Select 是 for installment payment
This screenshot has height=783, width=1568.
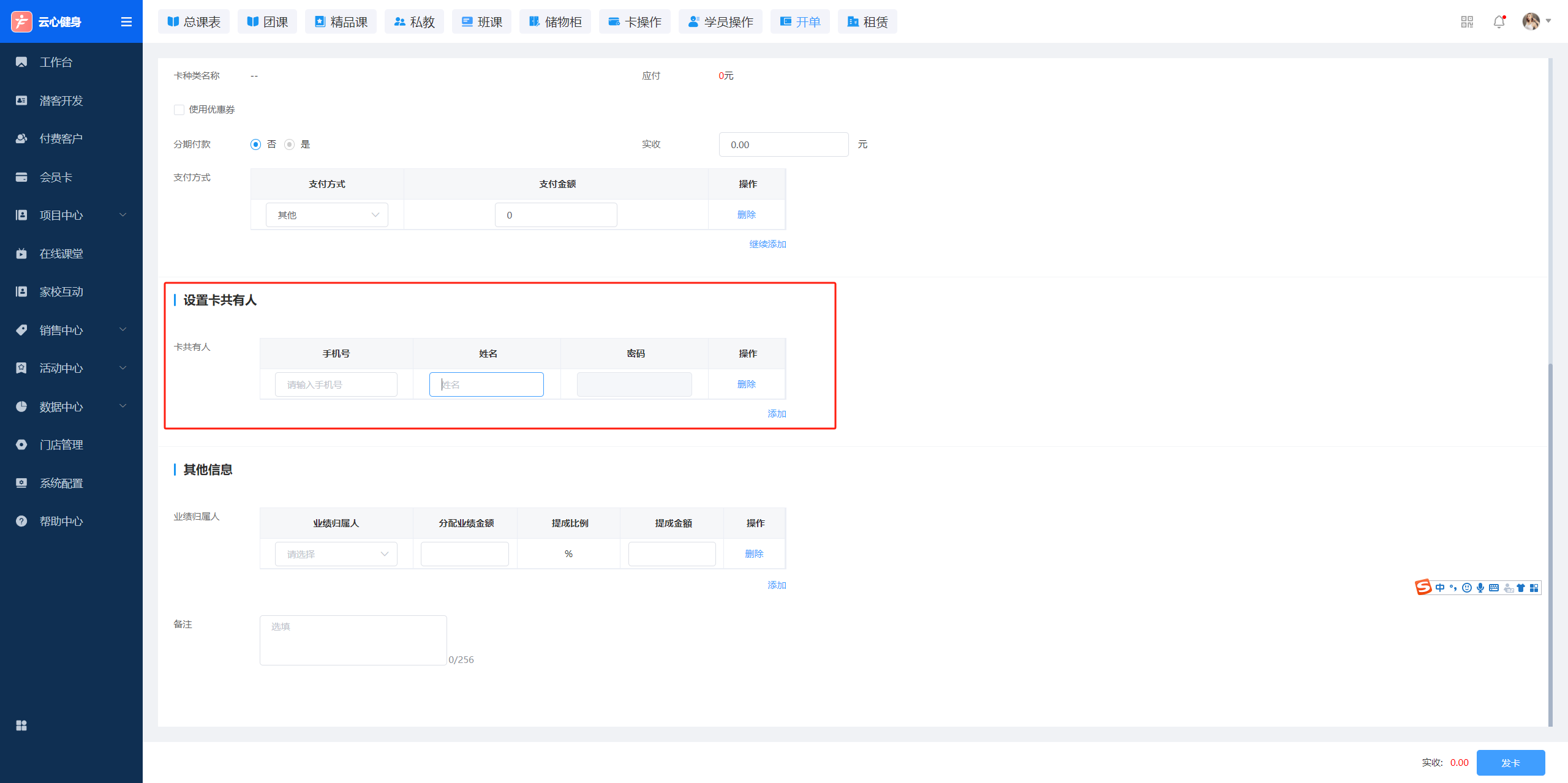coord(290,144)
